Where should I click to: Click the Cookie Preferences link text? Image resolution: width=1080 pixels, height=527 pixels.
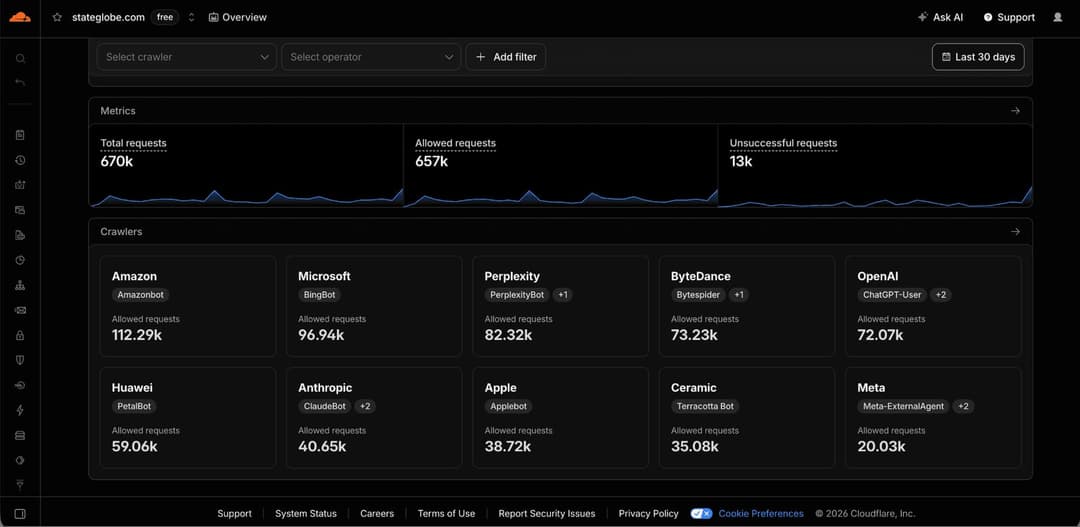[x=761, y=513]
